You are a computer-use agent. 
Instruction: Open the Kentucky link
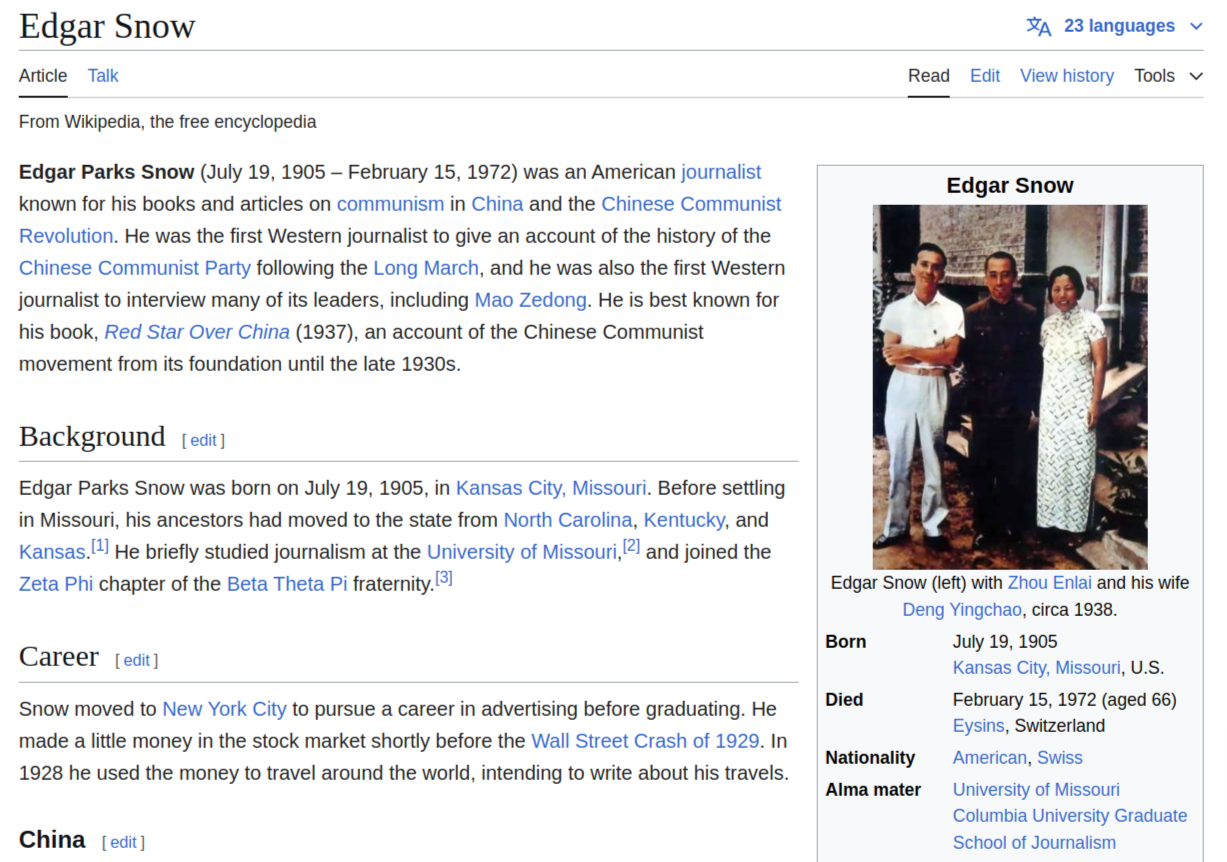pos(684,520)
